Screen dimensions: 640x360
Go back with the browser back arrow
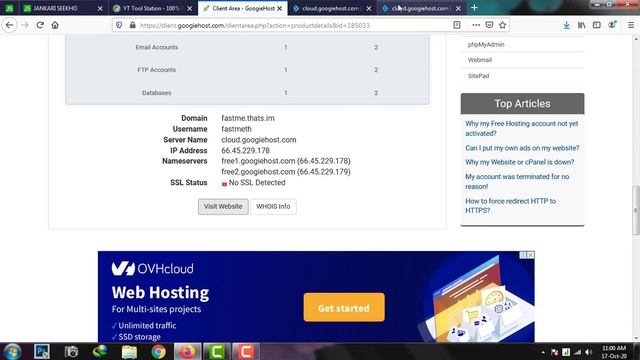[x=9, y=25]
